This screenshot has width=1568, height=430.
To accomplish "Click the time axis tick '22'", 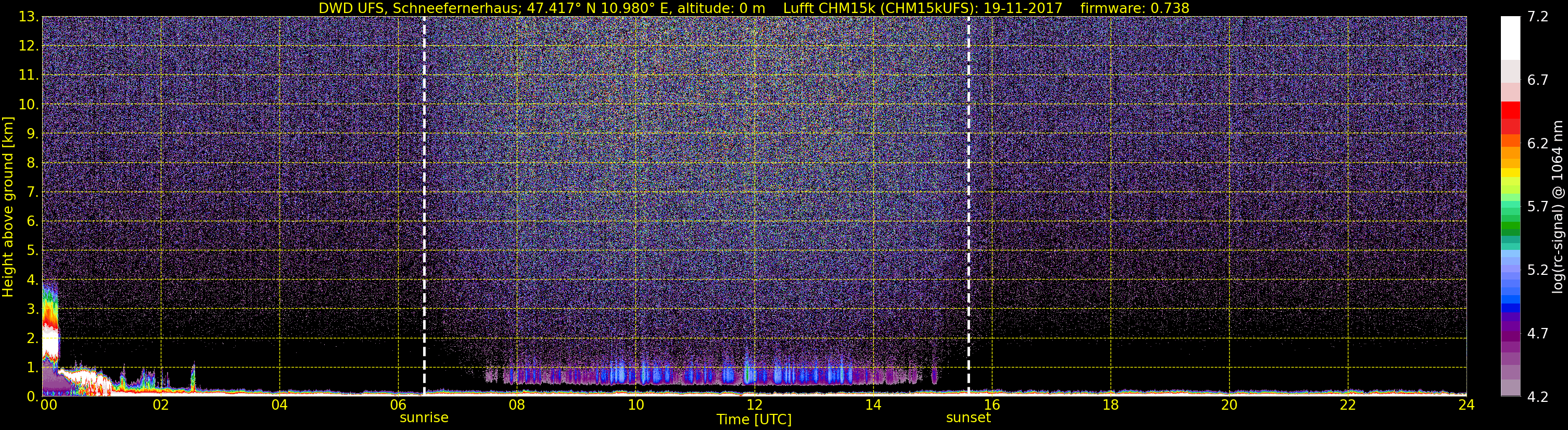I will (1348, 405).
